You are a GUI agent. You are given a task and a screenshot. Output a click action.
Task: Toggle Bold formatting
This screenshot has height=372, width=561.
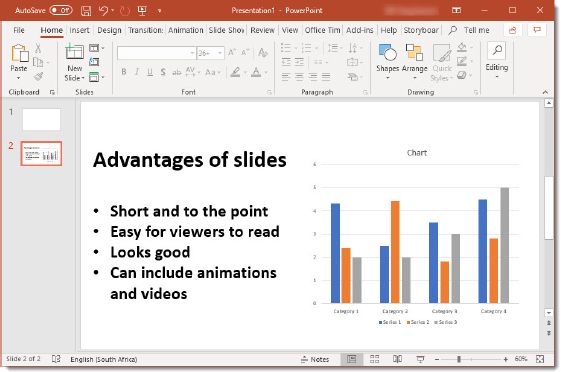123,72
